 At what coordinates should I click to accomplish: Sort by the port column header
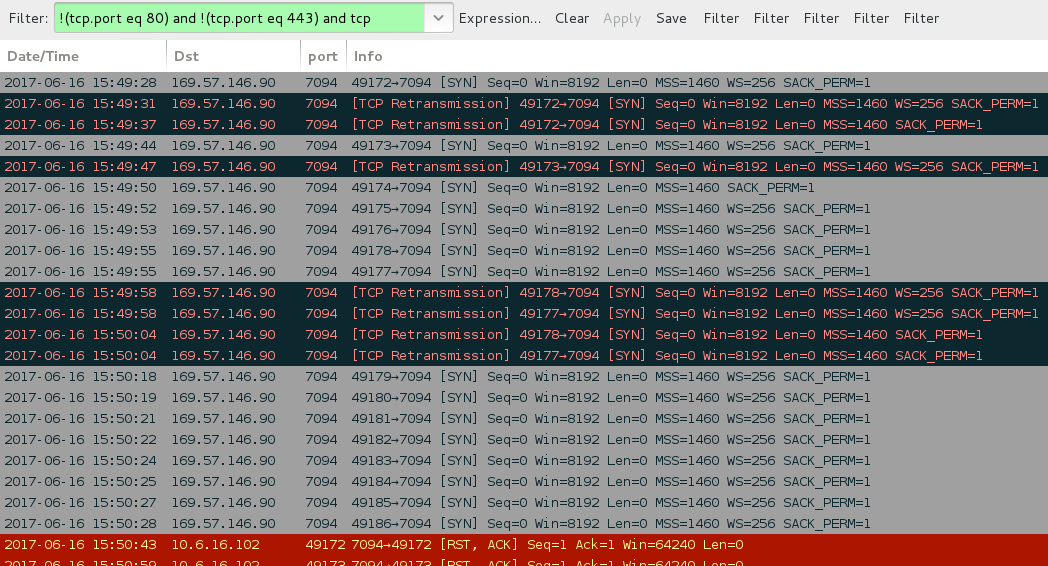point(323,56)
